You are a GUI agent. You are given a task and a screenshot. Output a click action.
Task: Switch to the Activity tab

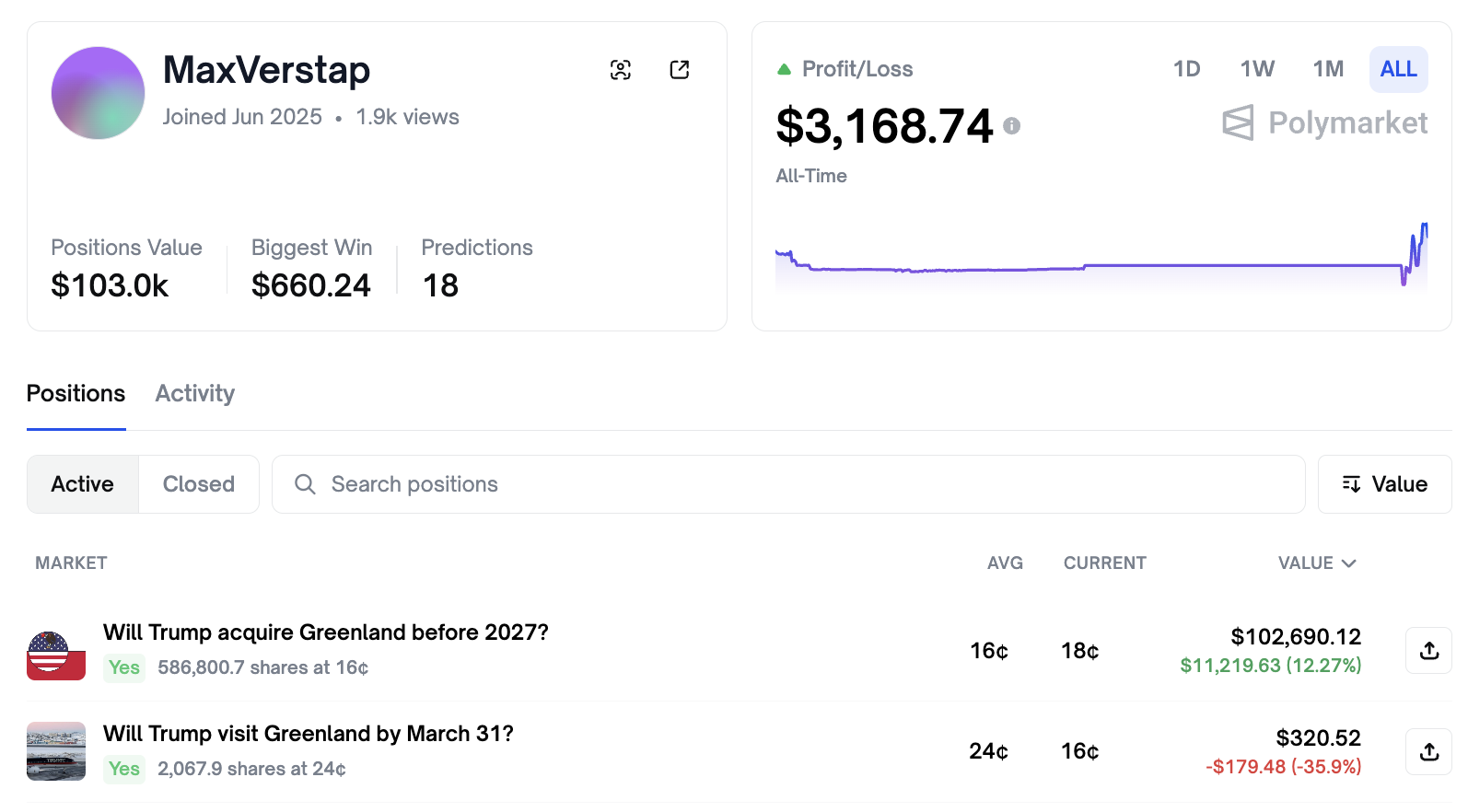(x=195, y=393)
